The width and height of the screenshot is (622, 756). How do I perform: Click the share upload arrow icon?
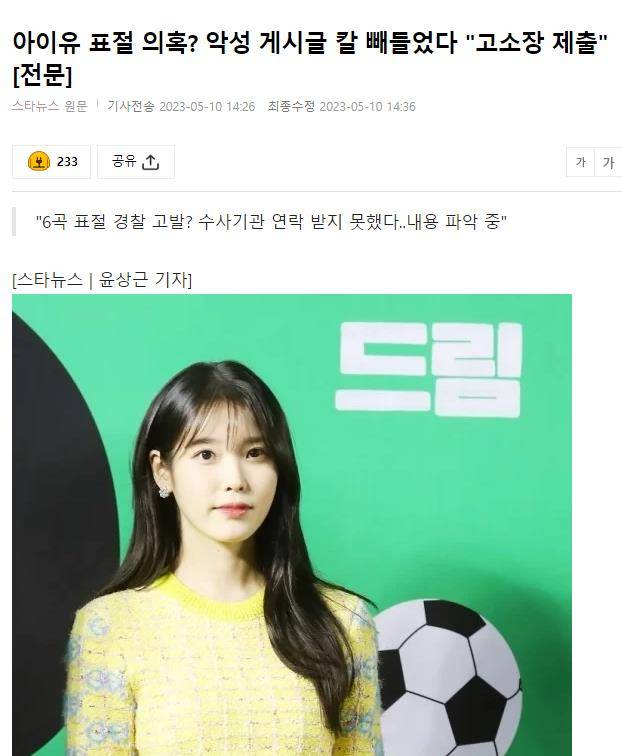point(151,162)
